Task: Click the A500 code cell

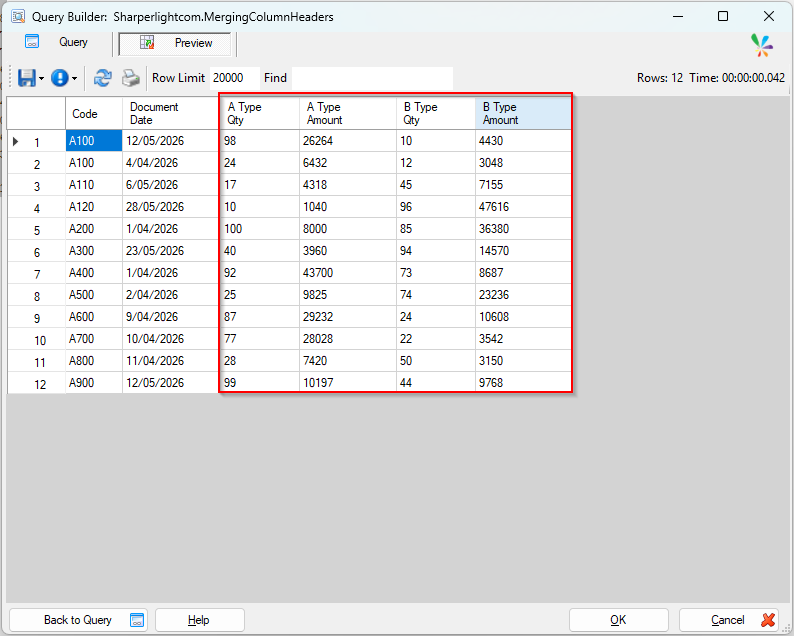Action: pyautogui.click(x=94, y=295)
